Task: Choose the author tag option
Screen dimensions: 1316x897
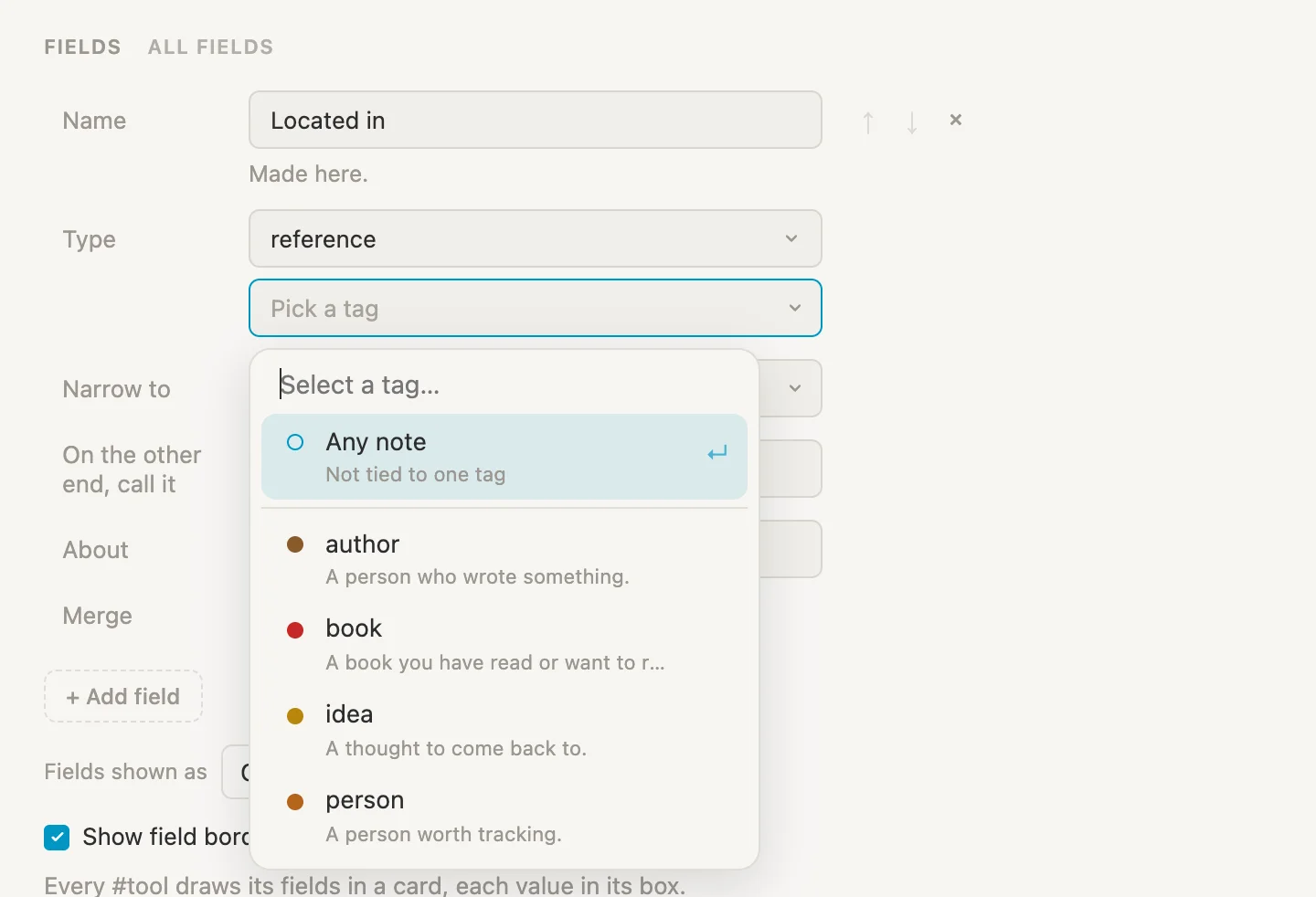Action: point(504,559)
